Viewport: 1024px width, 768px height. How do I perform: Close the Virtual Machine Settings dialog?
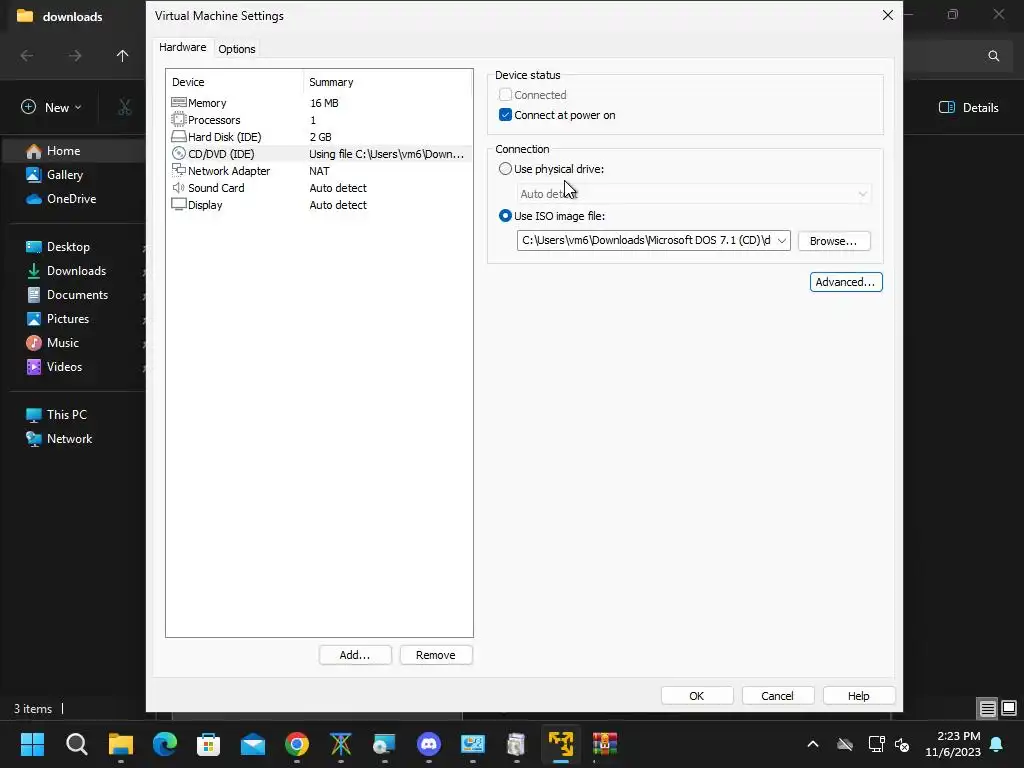tap(888, 15)
